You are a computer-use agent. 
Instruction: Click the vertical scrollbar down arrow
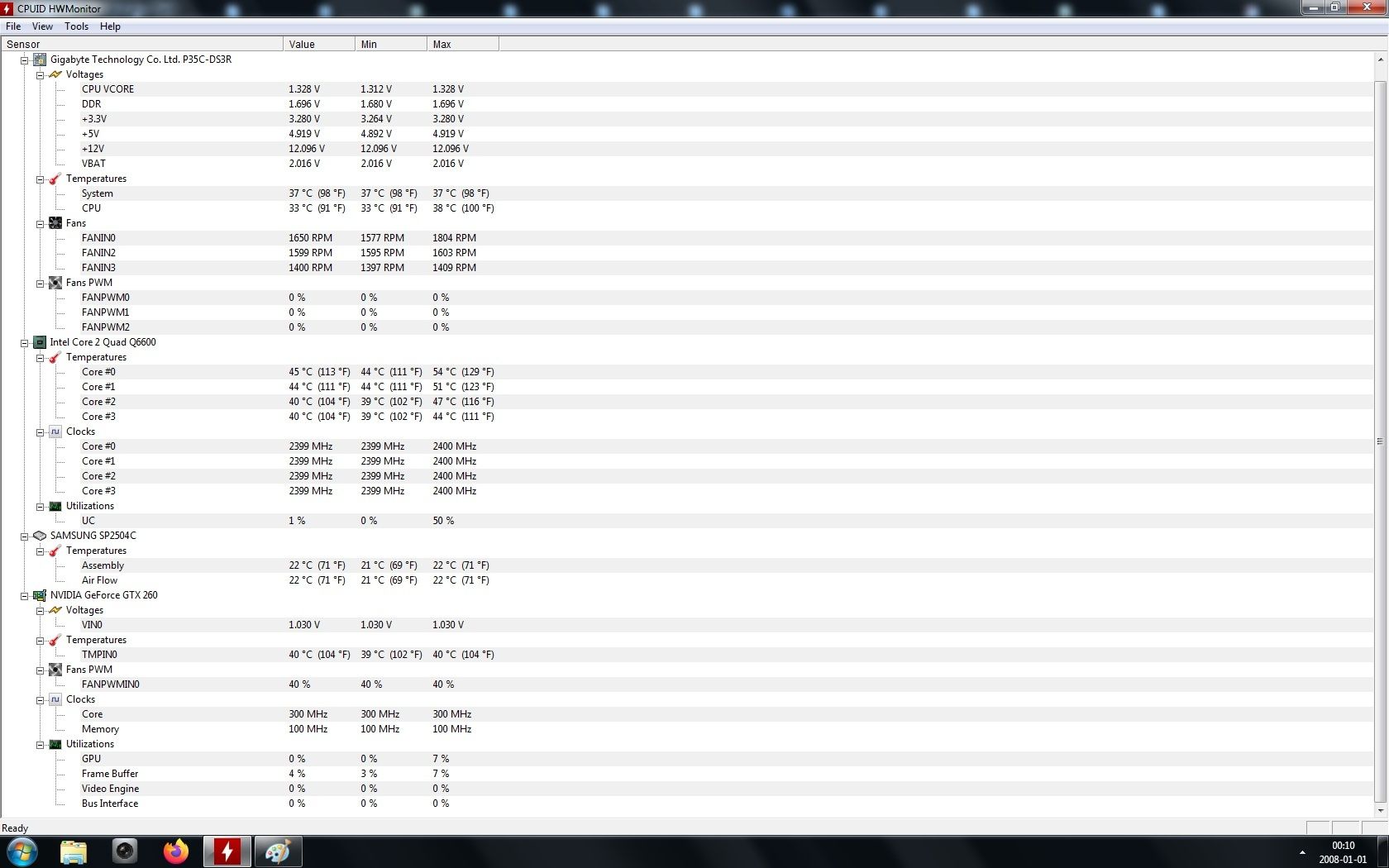click(x=1381, y=810)
